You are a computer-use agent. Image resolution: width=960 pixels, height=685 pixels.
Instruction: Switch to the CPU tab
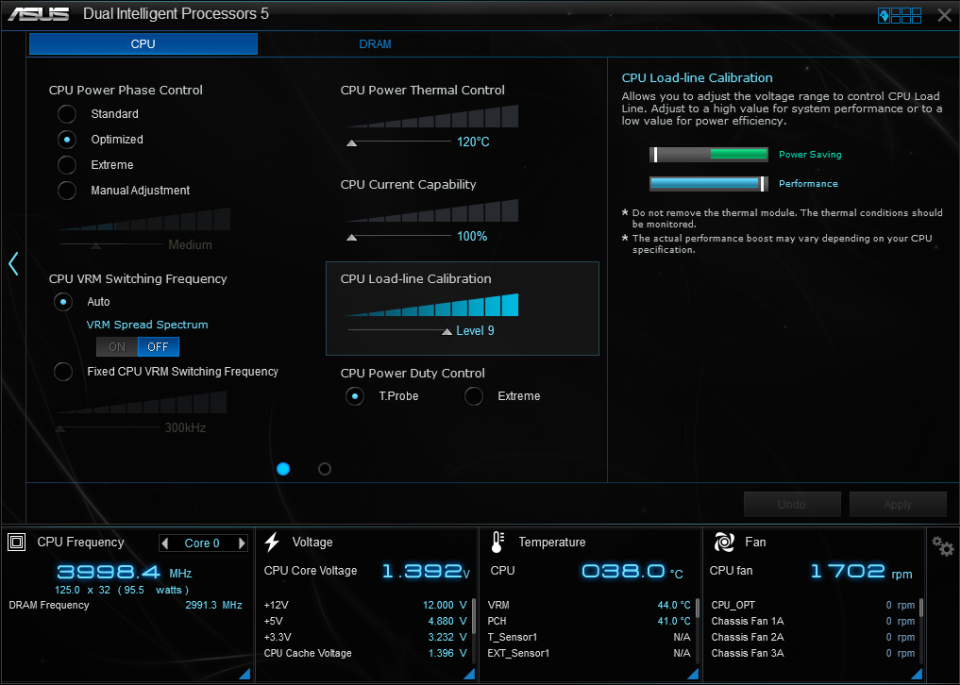[x=143, y=44]
